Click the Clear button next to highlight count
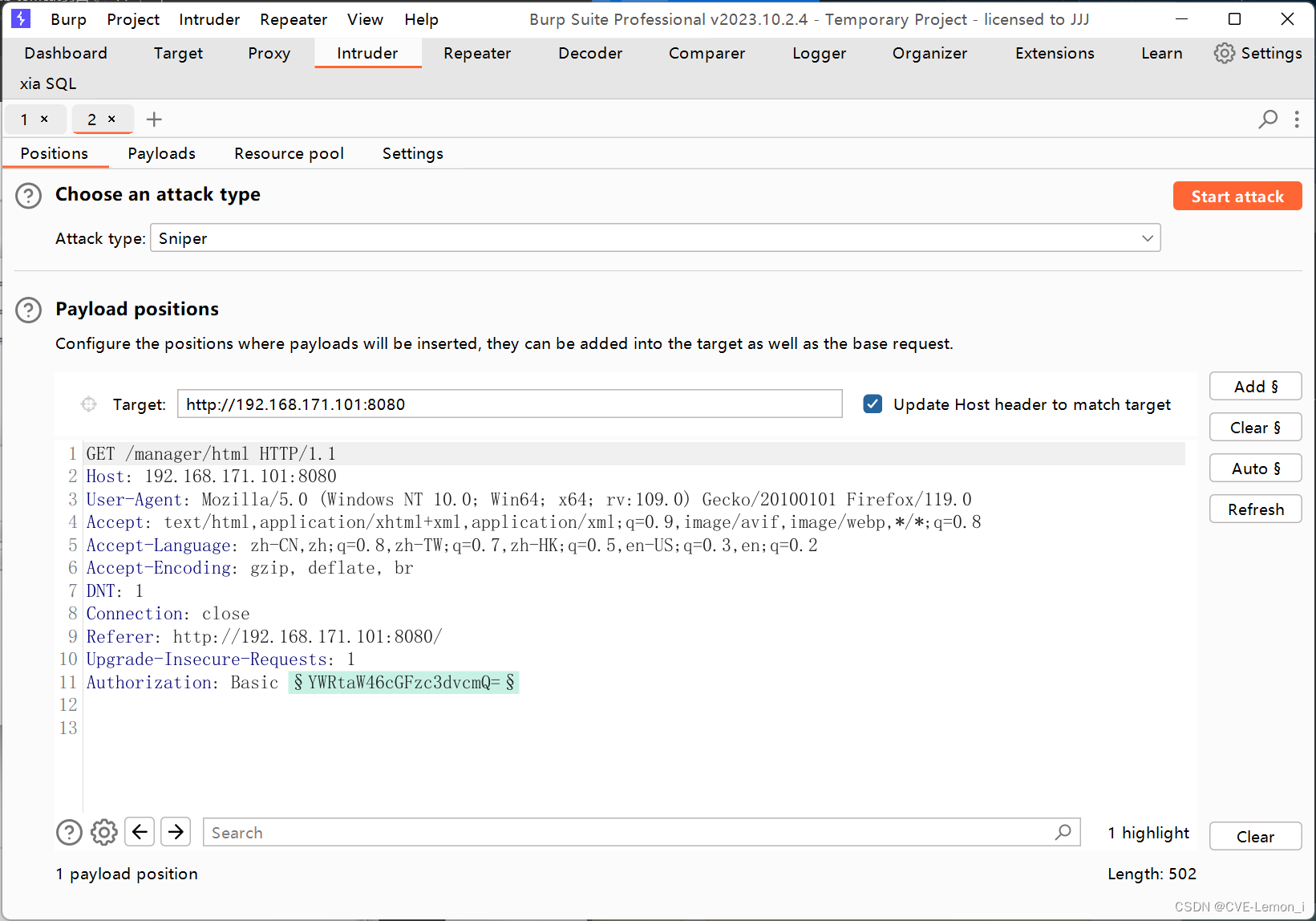Image resolution: width=1316 pixels, height=921 pixels. coord(1255,837)
